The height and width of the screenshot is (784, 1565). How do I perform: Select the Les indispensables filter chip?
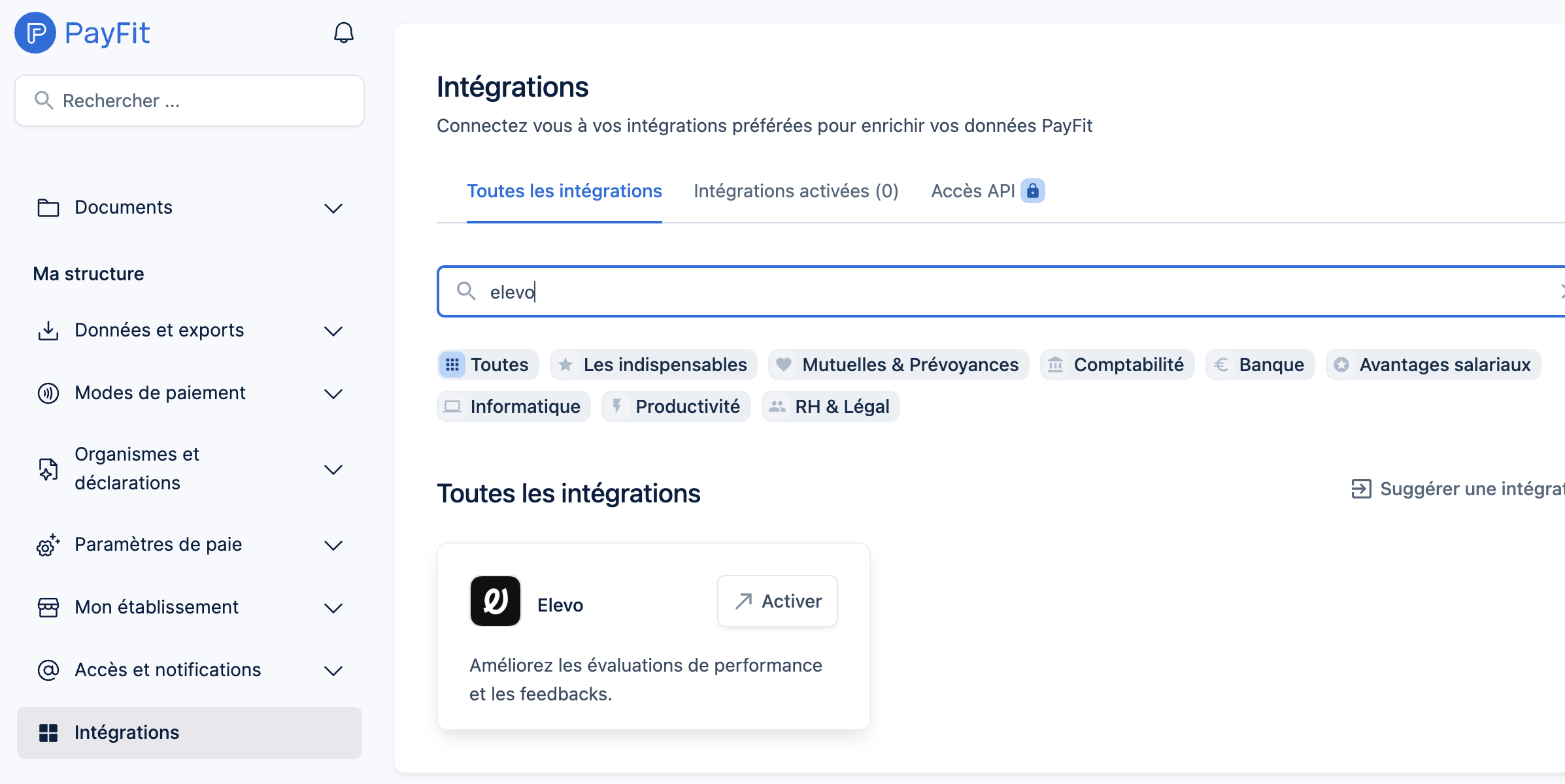point(654,365)
